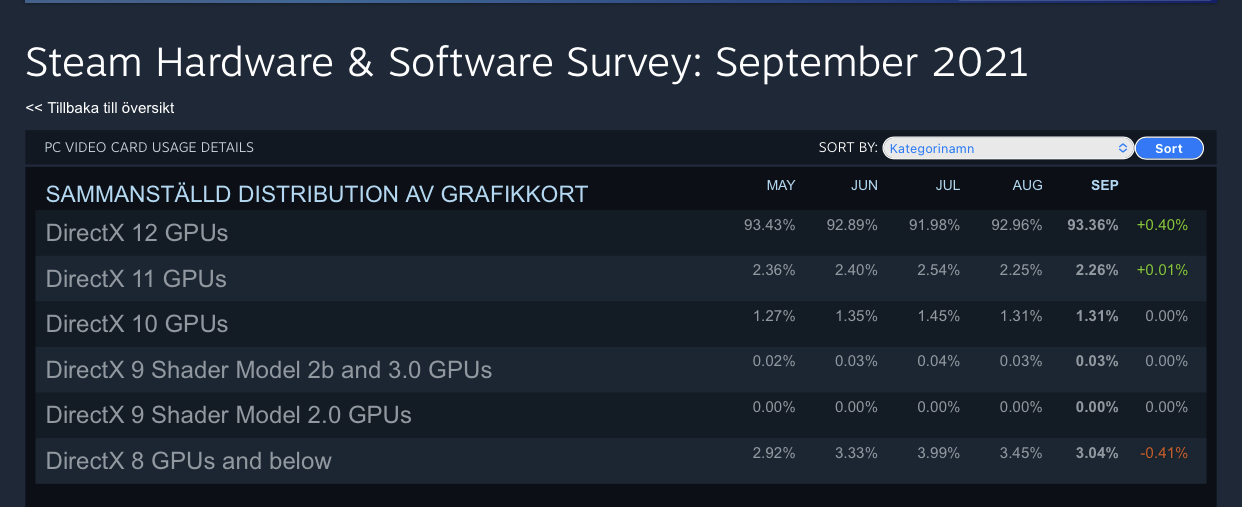Click the AUG column header
The image size is (1242, 507).
click(1027, 185)
